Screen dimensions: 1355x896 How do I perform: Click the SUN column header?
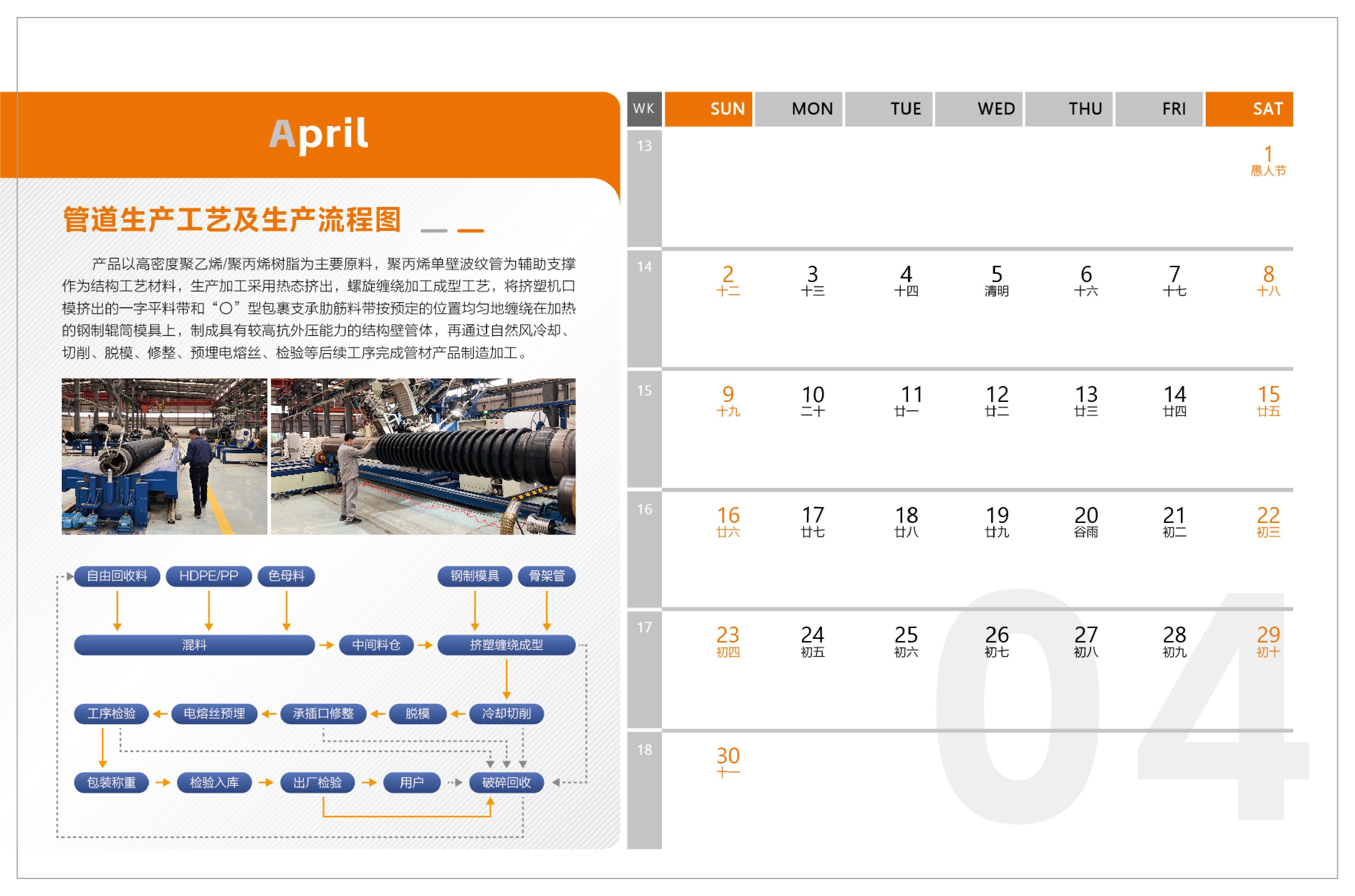pos(708,109)
